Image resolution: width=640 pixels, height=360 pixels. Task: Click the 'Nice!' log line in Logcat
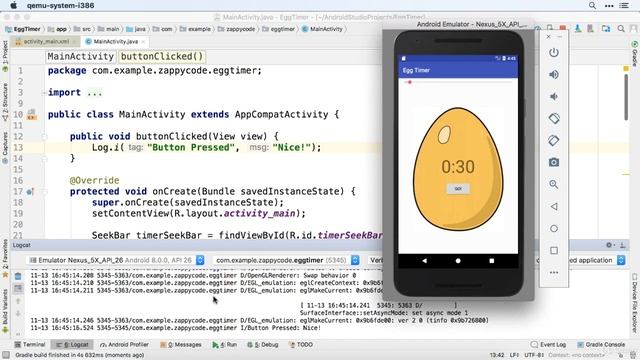[175, 328]
